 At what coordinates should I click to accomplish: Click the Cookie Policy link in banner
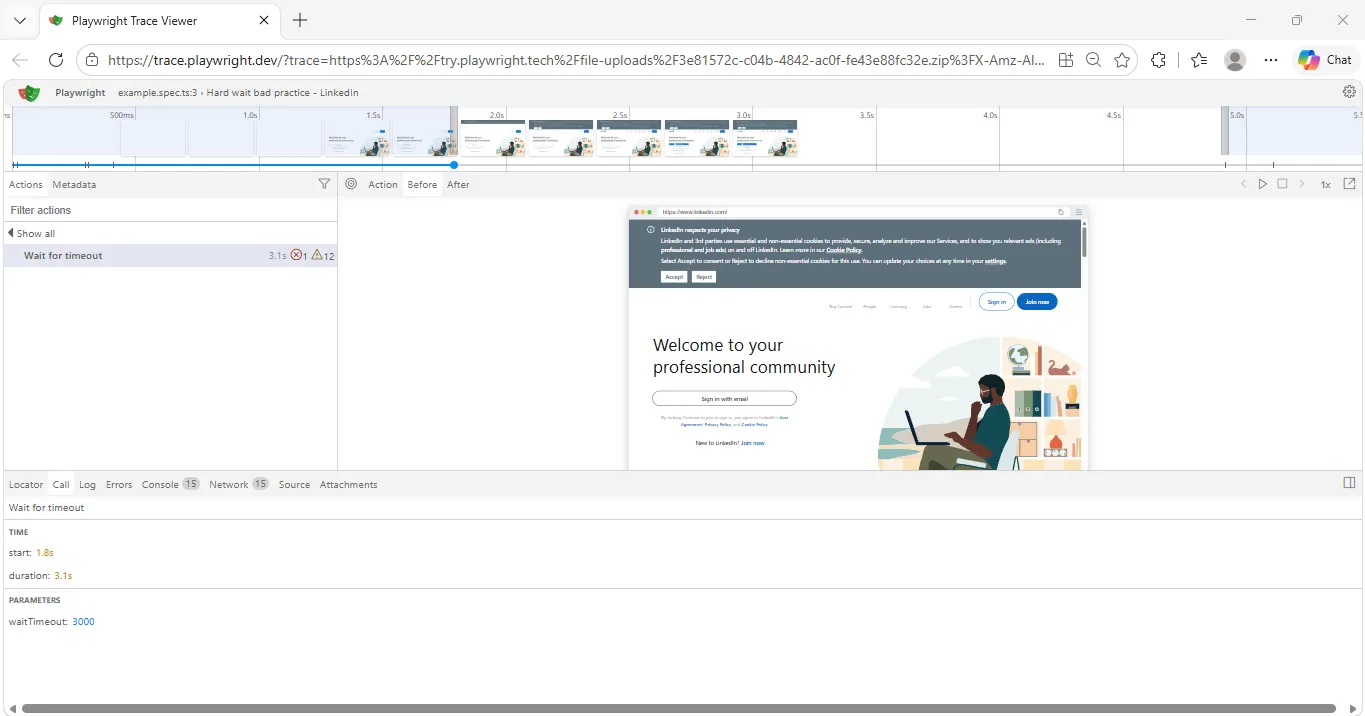pyautogui.click(x=843, y=250)
